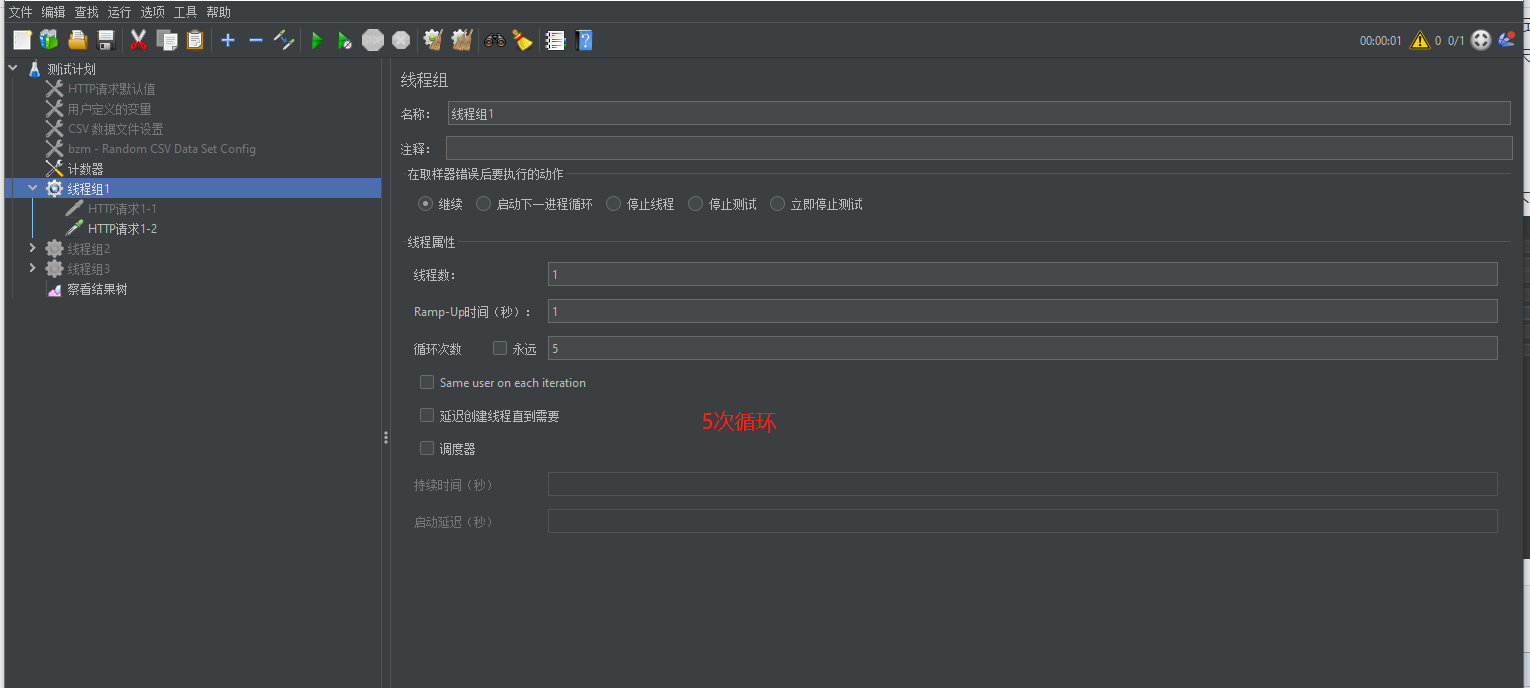Open the 文件 menu
The image size is (1530, 688).
(x=21, y=12)
